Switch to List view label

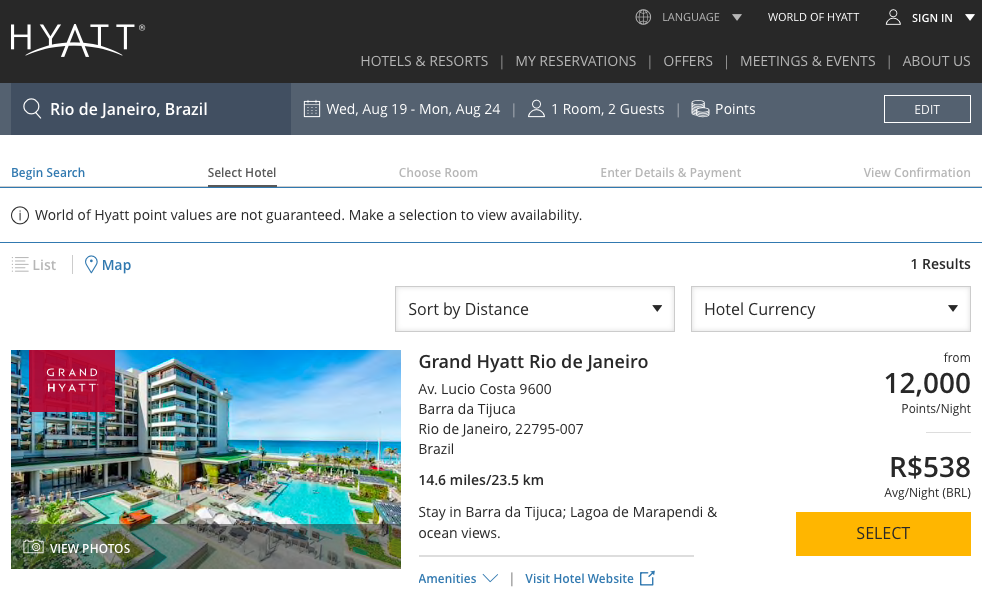point(44,265)
